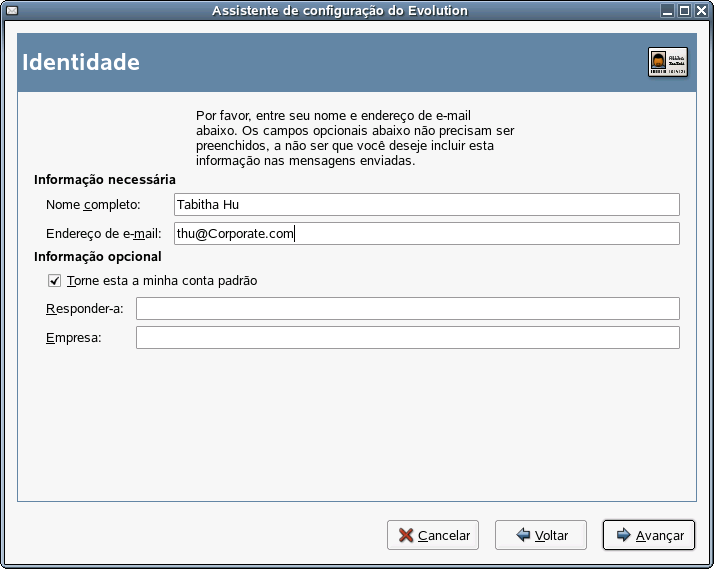Advance with the Avançar button
The height and width of the screenshot is (569, 714).
[x=649, y=535]
